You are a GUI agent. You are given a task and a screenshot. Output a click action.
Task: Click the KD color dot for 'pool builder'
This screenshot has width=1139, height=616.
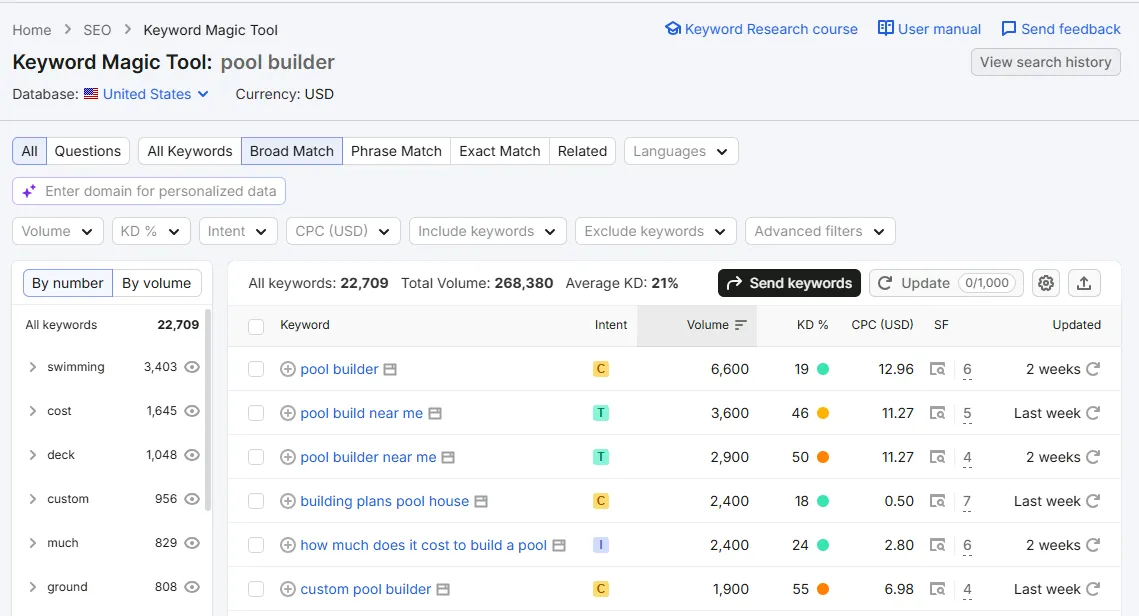pyautogui.click(x=823, y=369)
